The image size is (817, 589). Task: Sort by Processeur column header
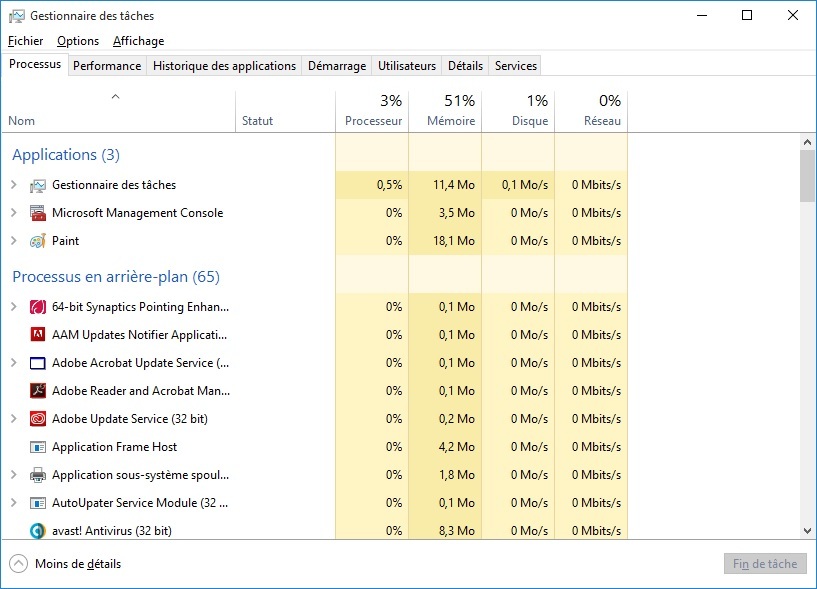click(372, 112)
